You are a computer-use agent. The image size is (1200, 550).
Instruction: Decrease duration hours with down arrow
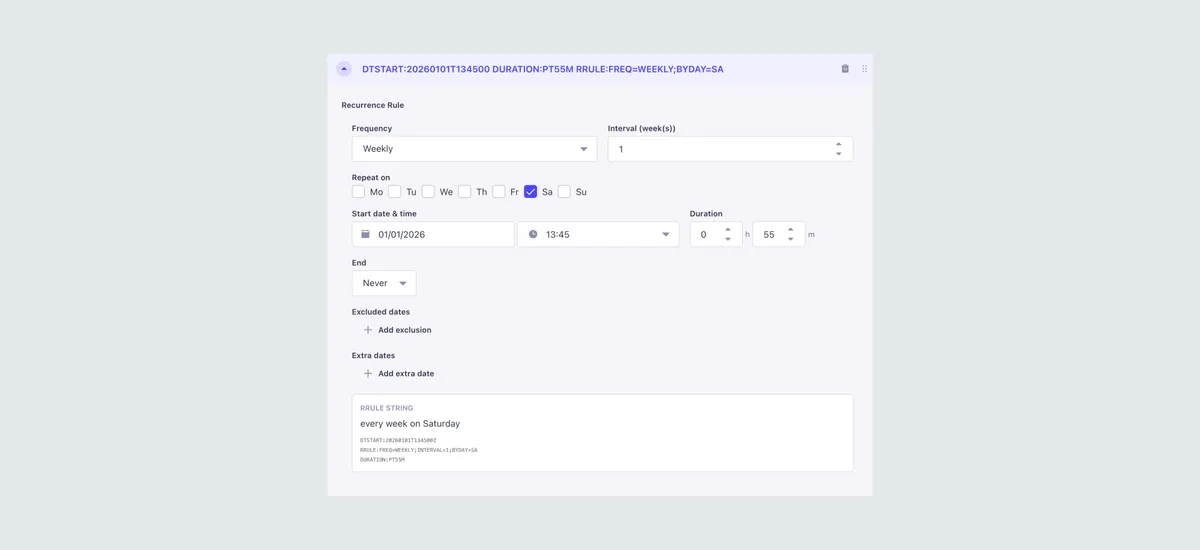click(728, 239)
